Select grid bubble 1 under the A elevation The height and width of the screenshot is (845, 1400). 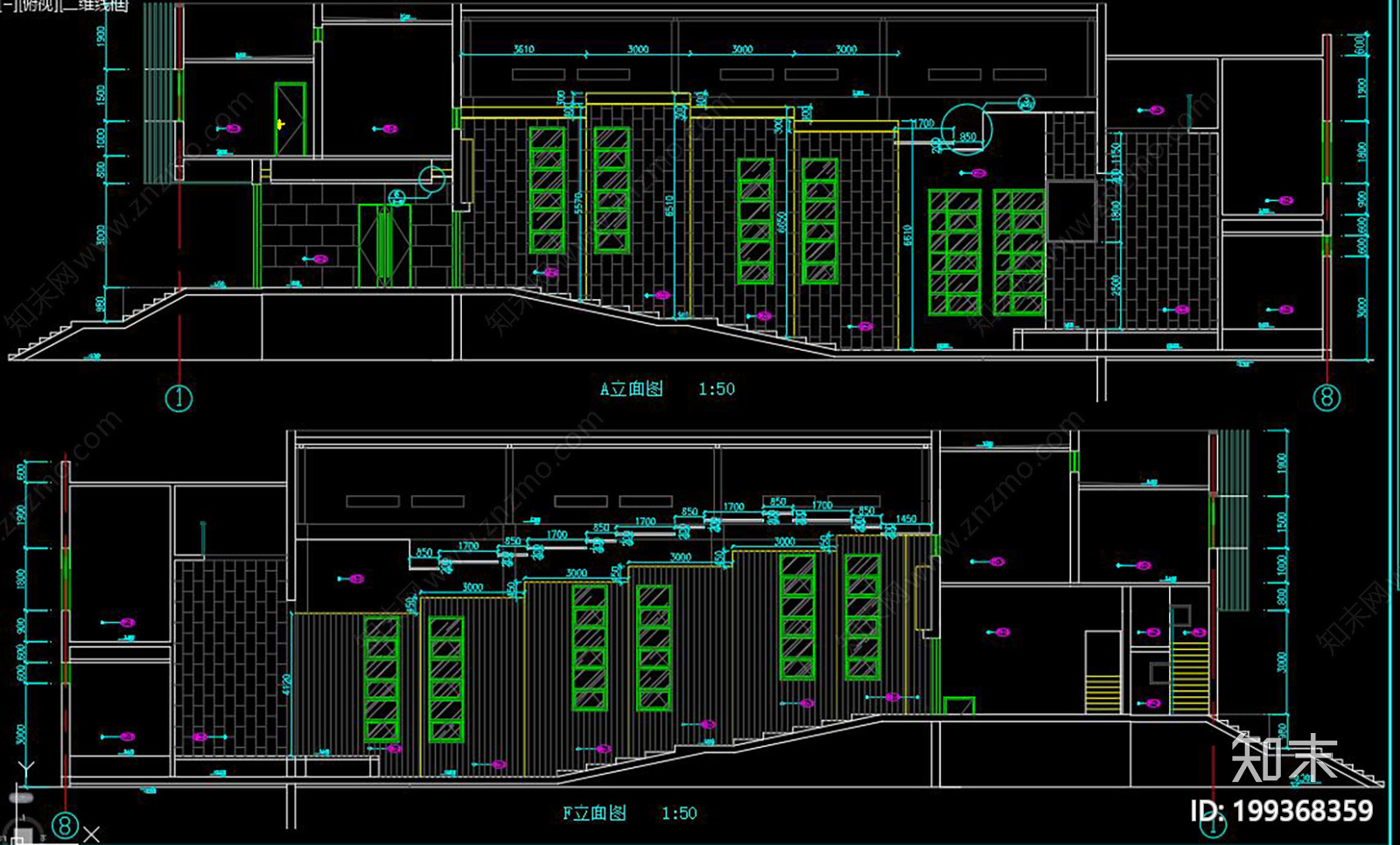178,398
